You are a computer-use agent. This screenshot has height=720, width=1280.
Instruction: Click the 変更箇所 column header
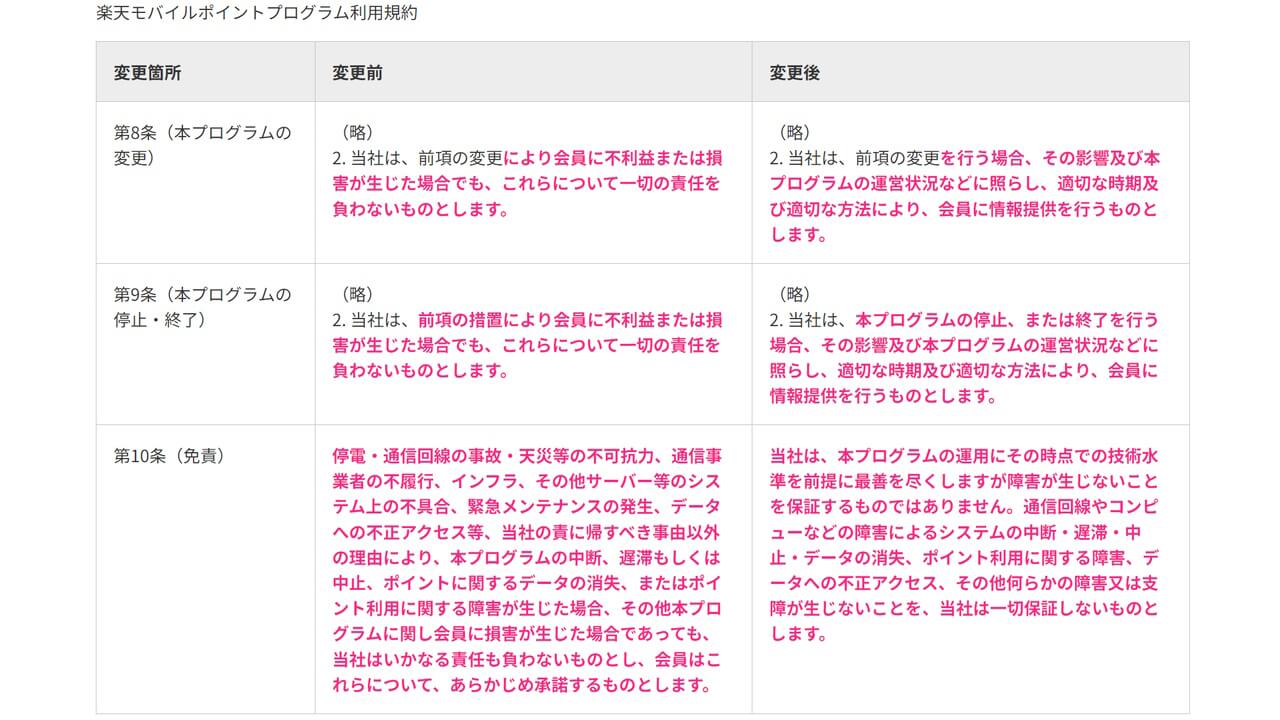click(x=146, y=71)
